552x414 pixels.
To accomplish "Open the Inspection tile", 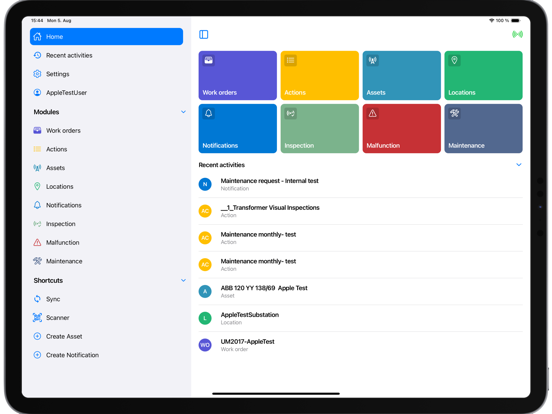I will tap(320, 128).
